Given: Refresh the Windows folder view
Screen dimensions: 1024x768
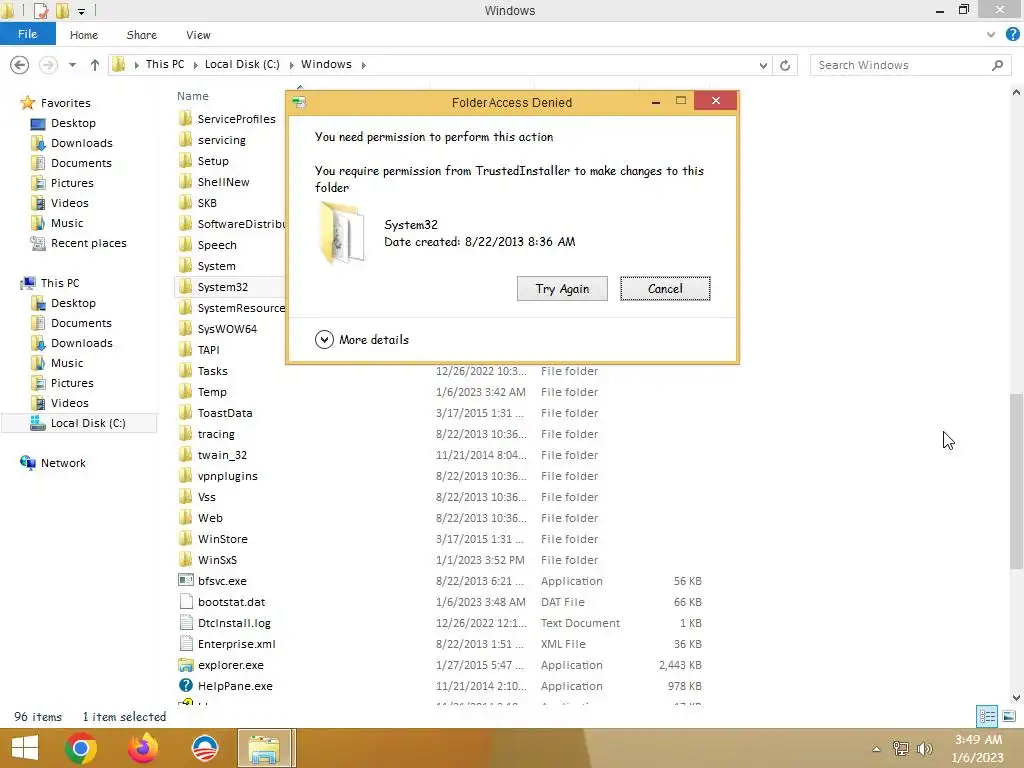Looking at the screenshot, I should point(785,65).
